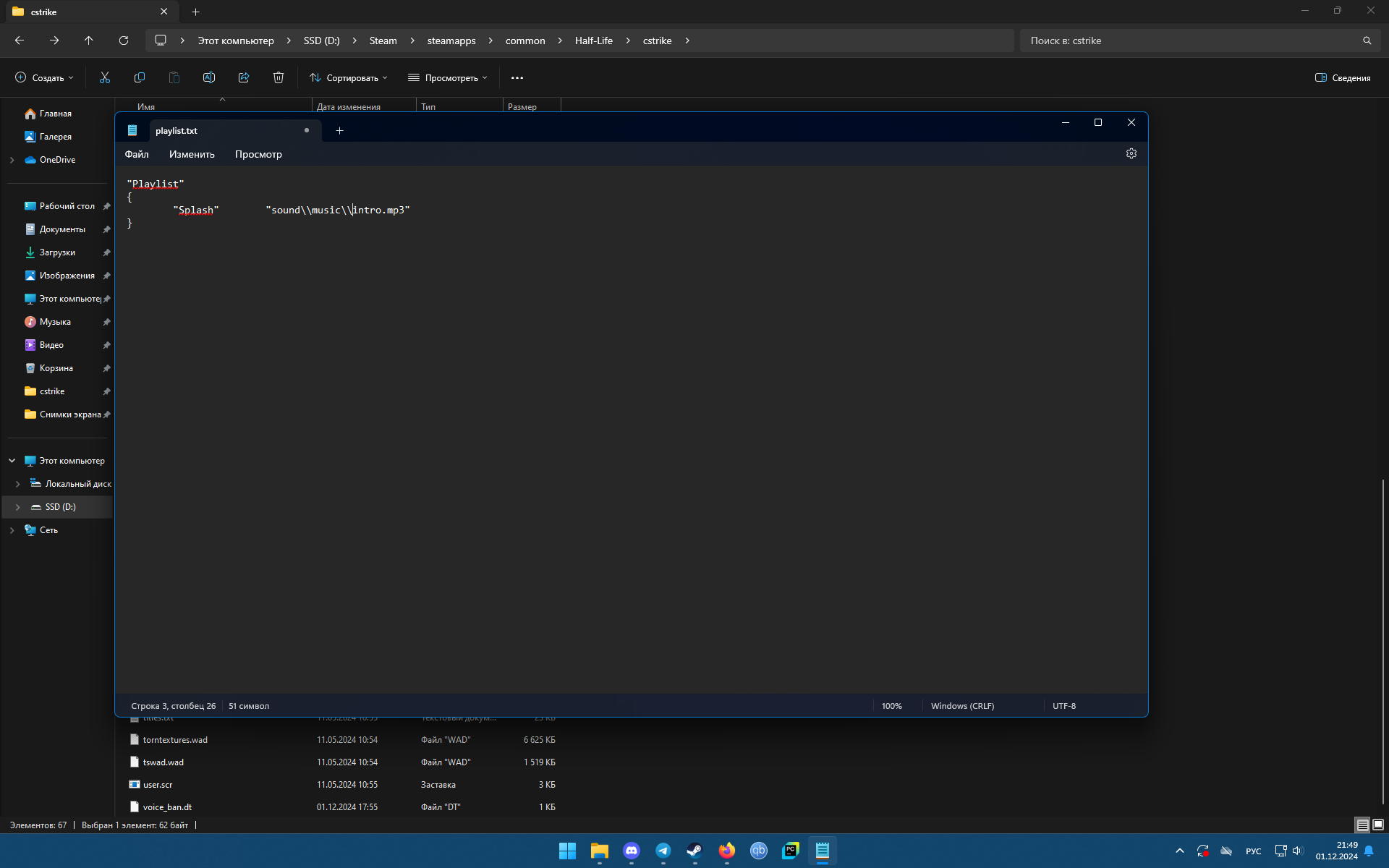Add a new Notepad tab with plus
Image resolution: width=1389 pixels, height=868 pixels.
click(x=339, y=131)
